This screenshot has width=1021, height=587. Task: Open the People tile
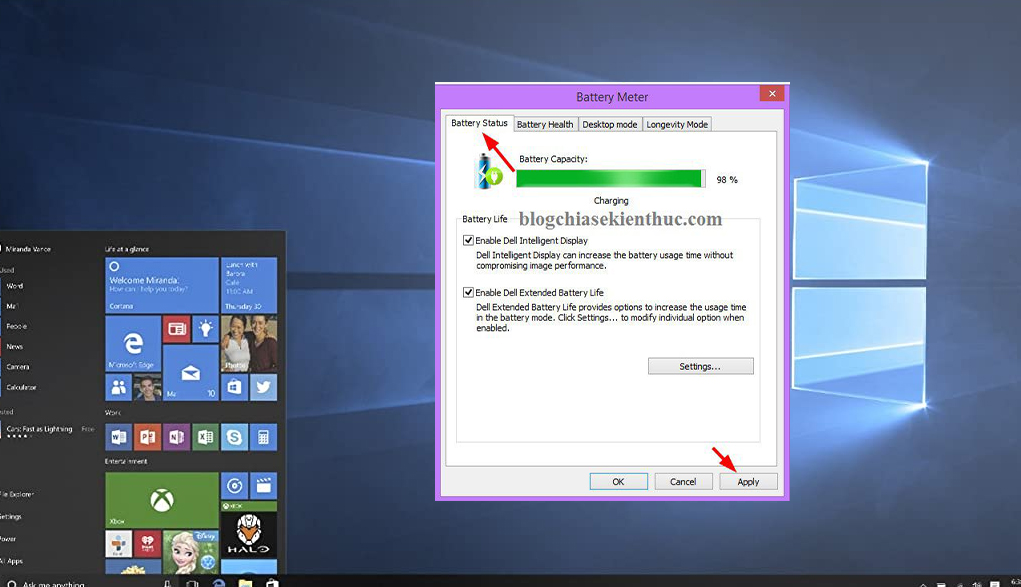[x=119, y=388]
